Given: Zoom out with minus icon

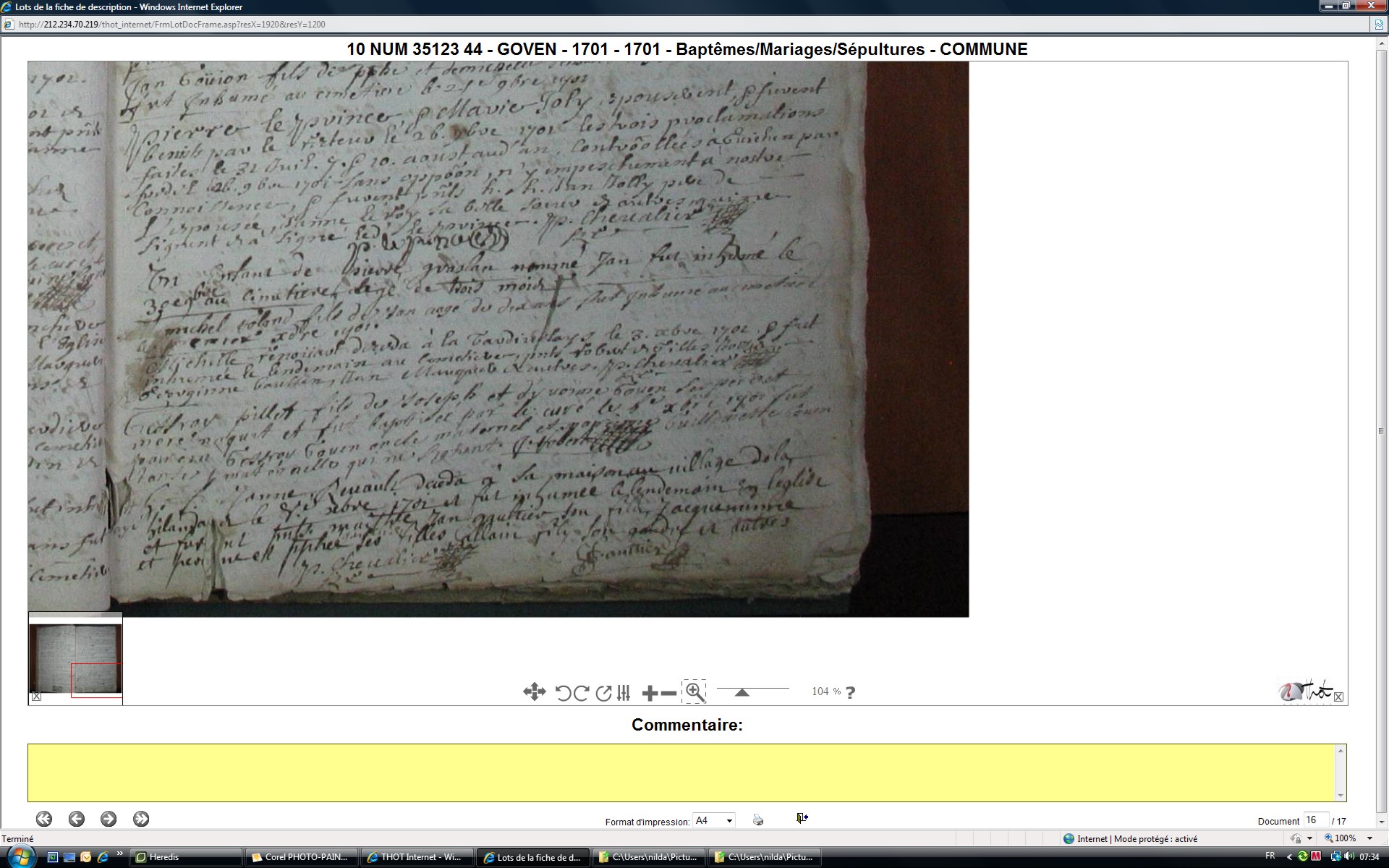Looking at the screenshot, I should [x=669, y=694].
